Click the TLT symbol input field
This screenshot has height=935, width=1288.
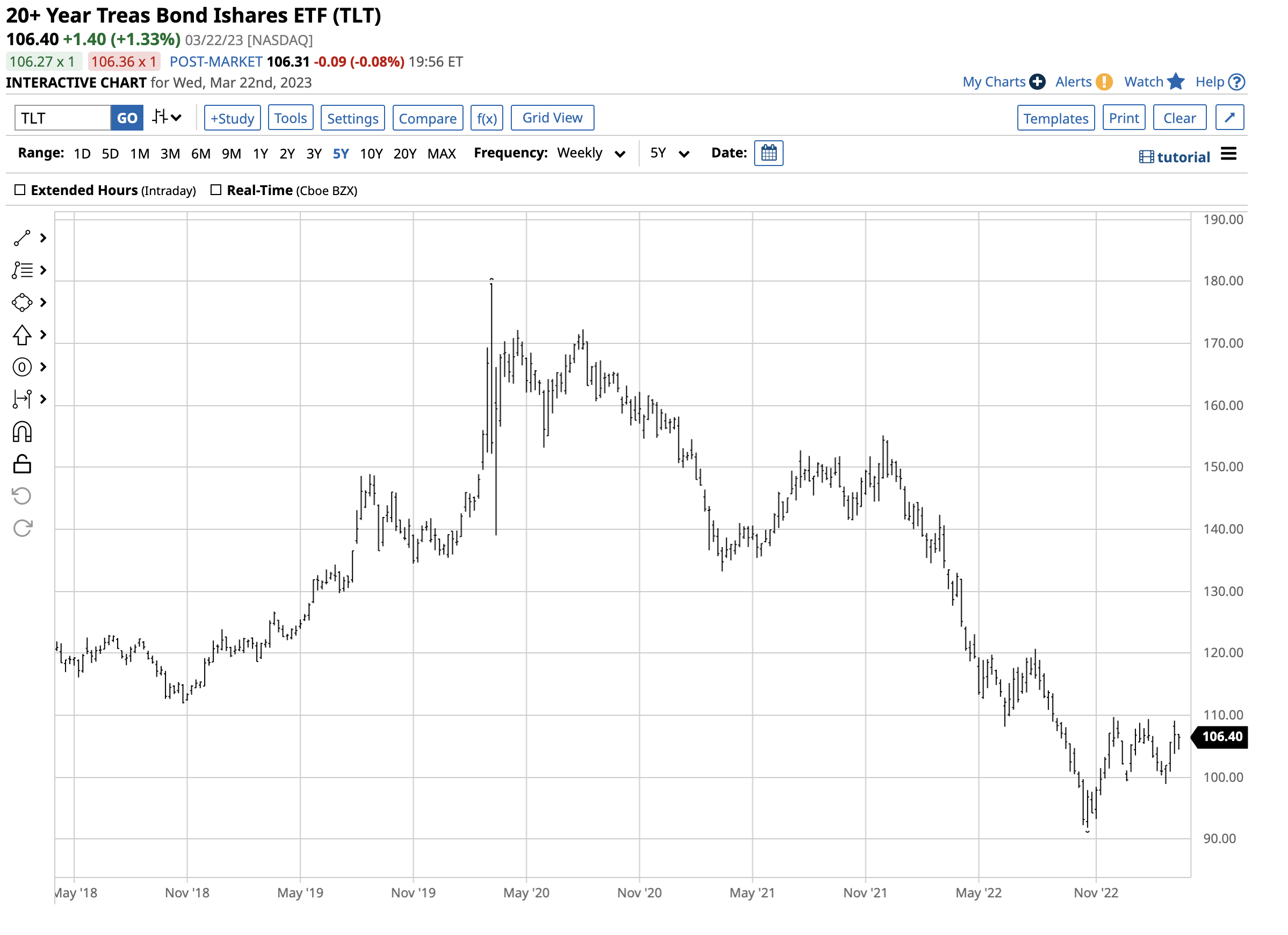click(x=62, y=118)
